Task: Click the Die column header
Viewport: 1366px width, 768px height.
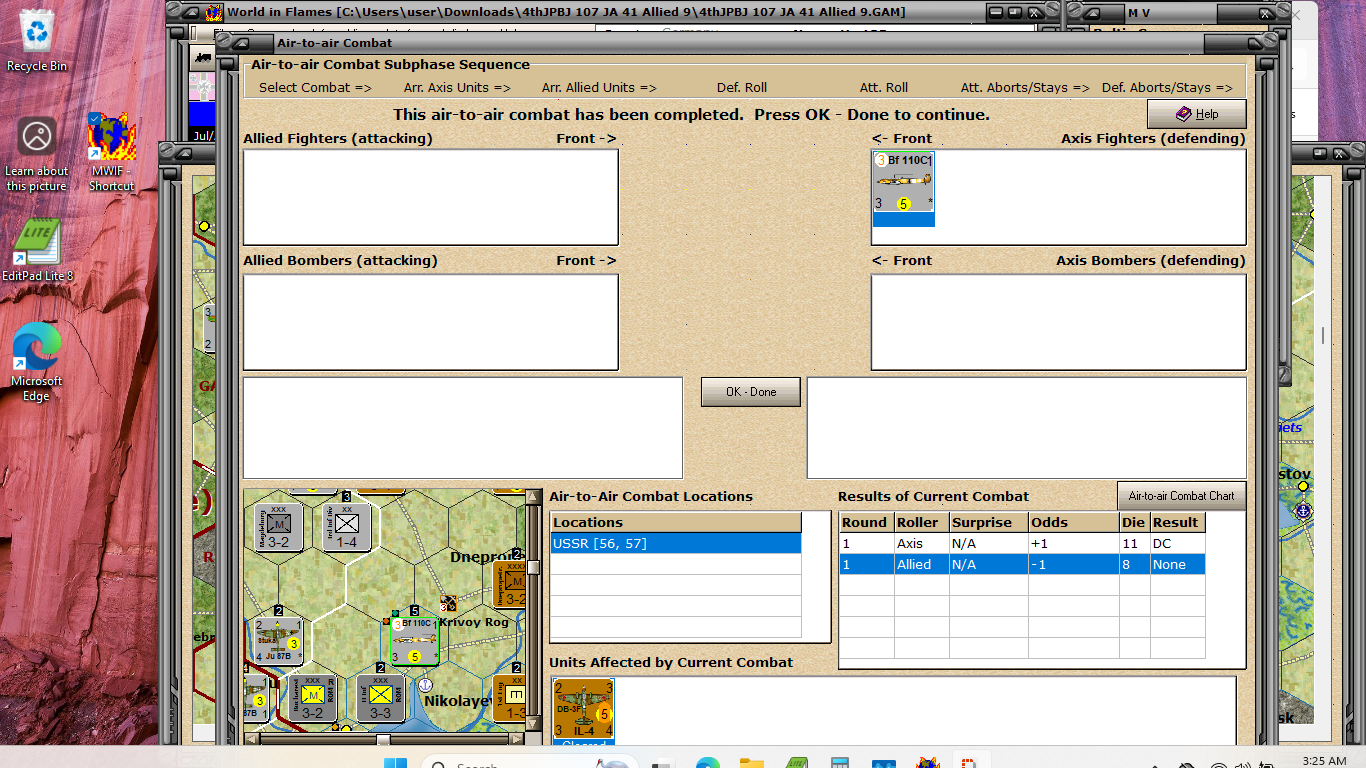Action: pos(1134,522)
